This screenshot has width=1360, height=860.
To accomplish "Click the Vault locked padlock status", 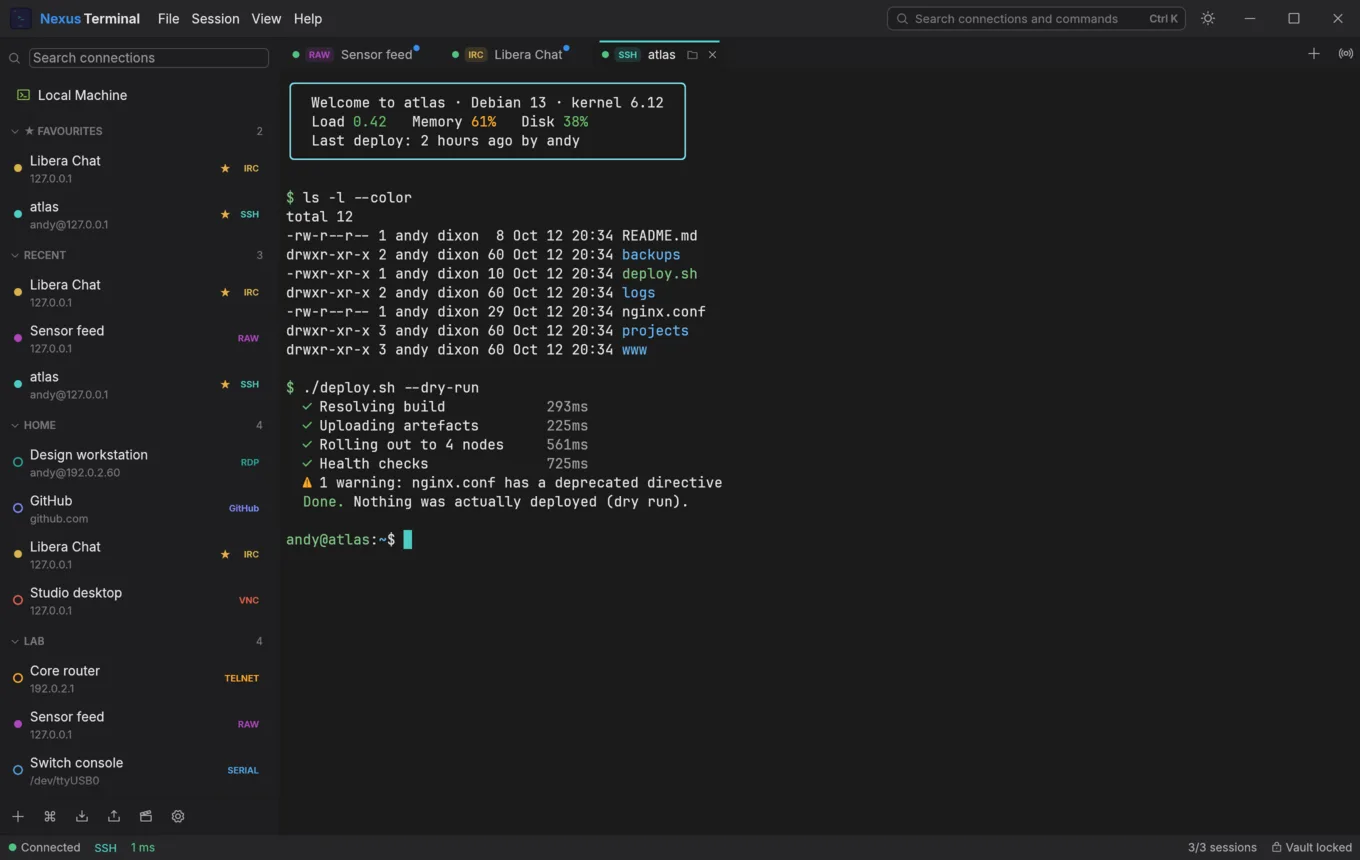I will 1312,847.
